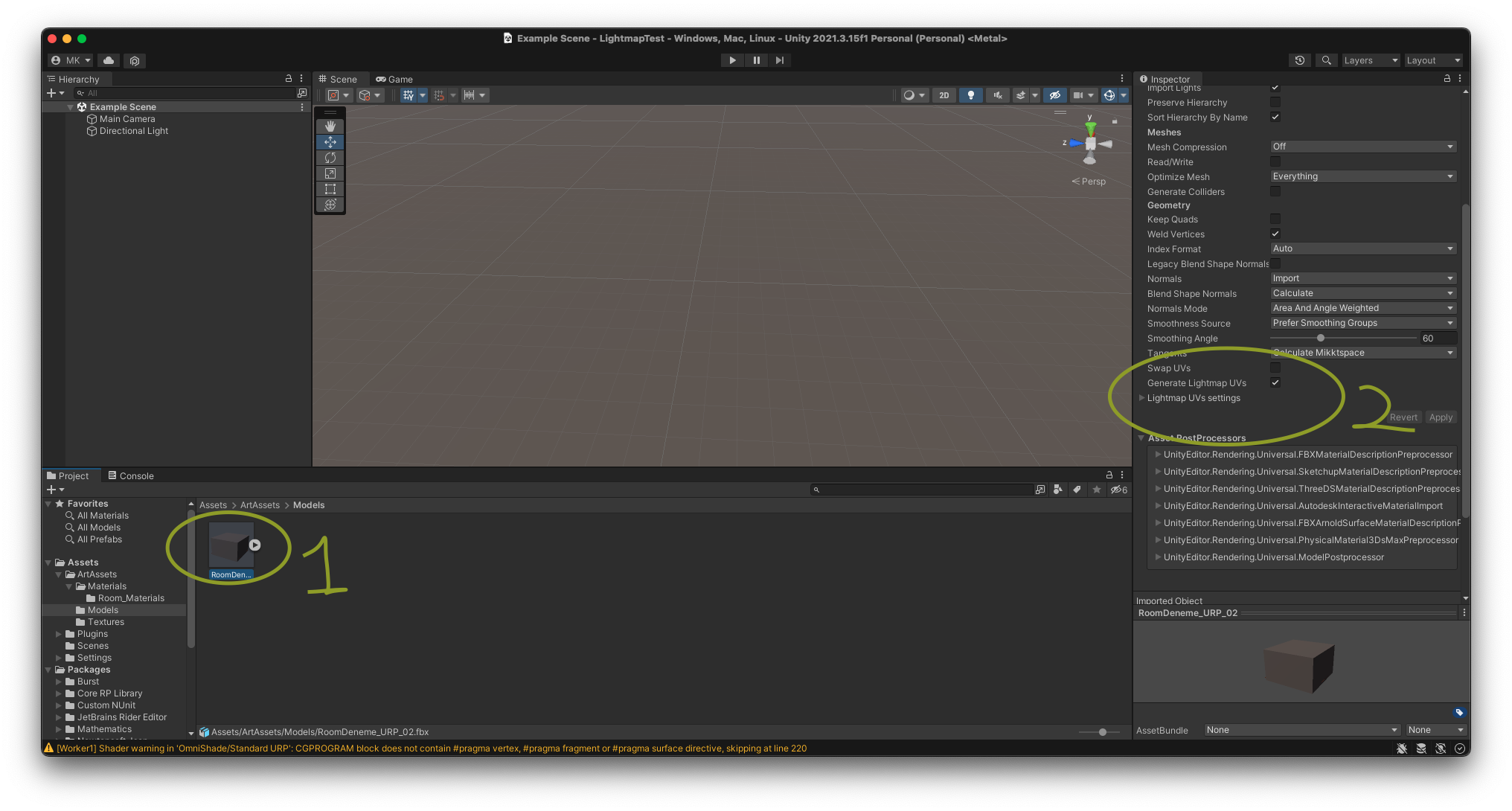Viewport: 1512px width, 811px height.
Task: Open Mesh Compression dropdown
Action: 1360,146
